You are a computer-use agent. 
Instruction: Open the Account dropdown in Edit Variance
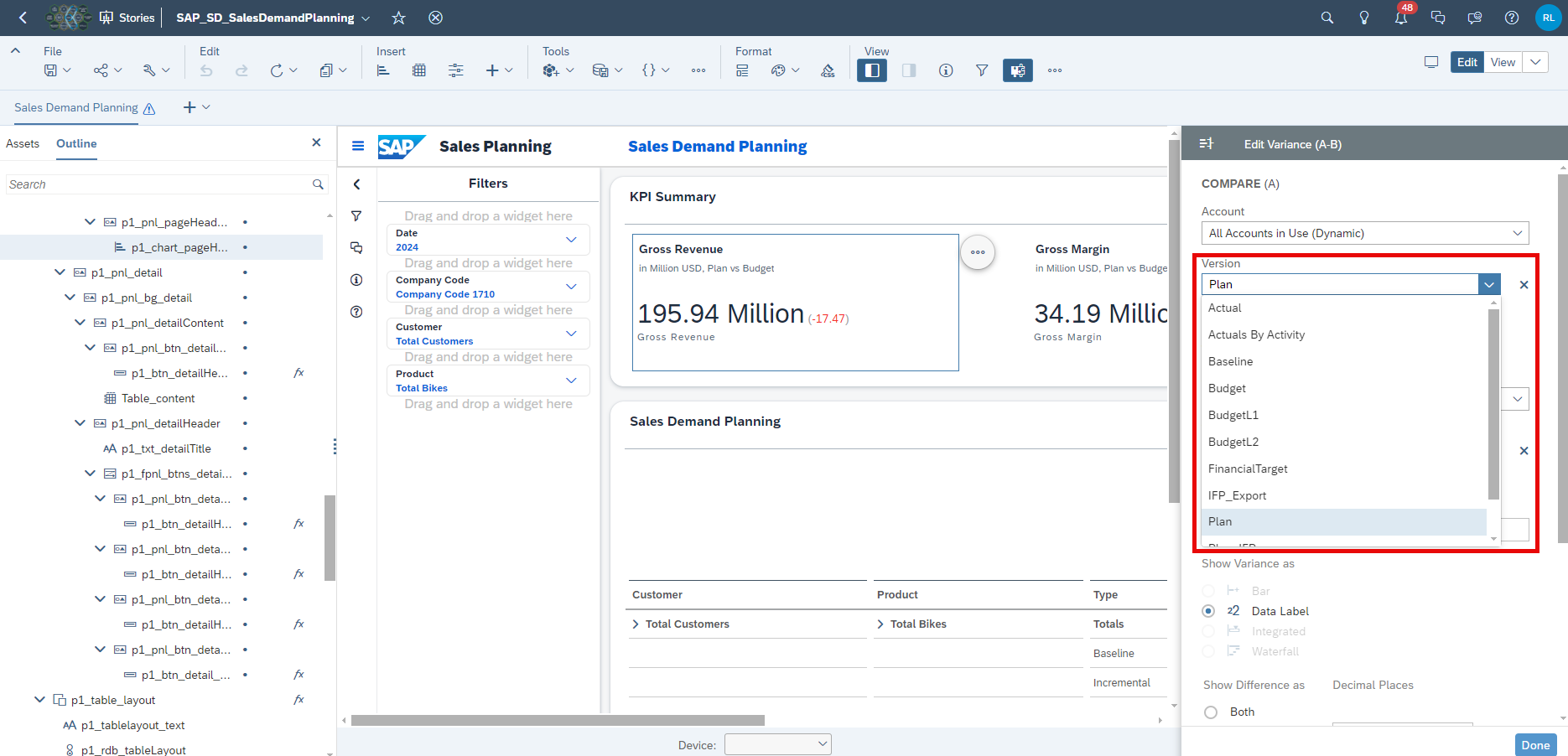coord(1365,233)
